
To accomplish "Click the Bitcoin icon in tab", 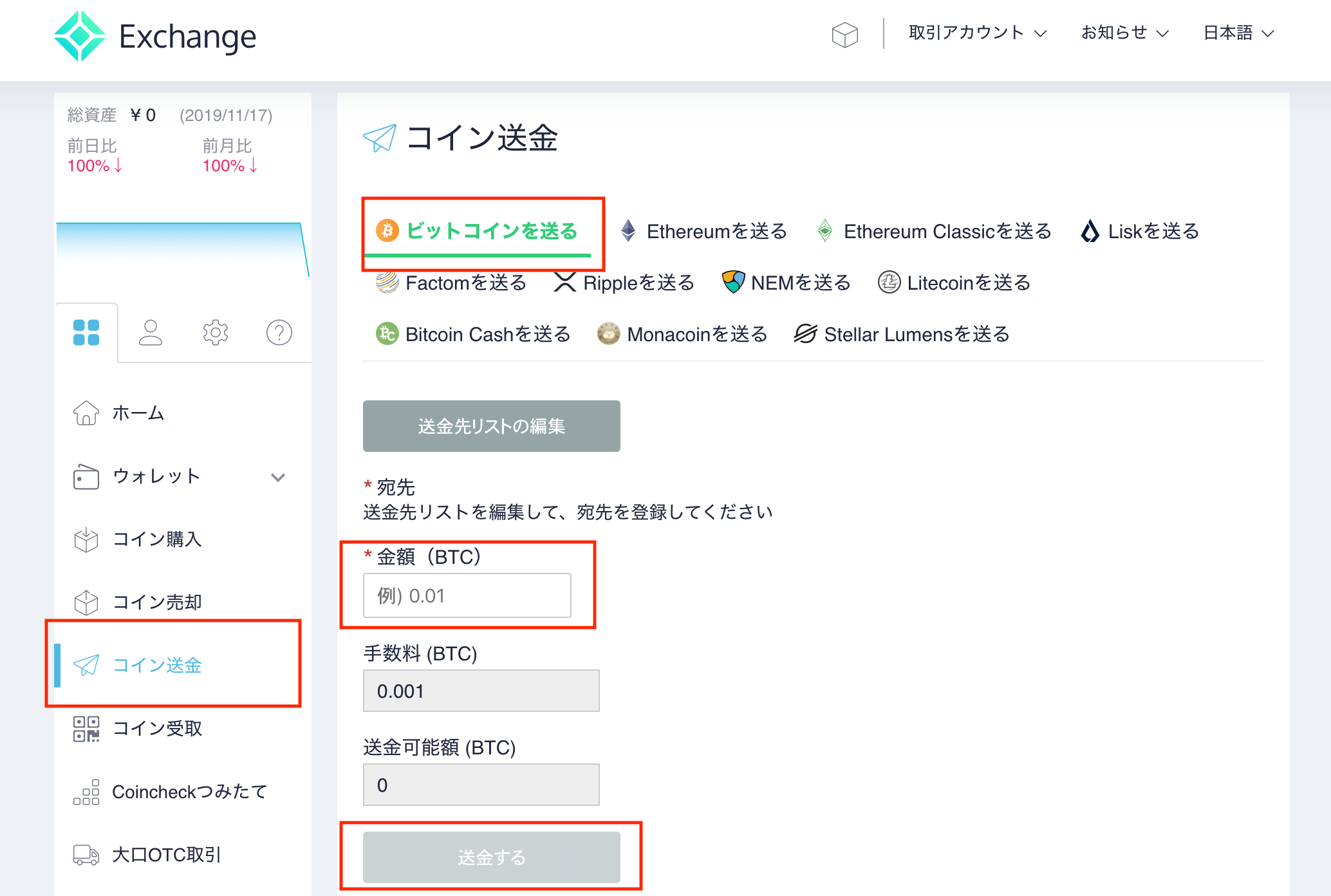I will click(387, 230).
